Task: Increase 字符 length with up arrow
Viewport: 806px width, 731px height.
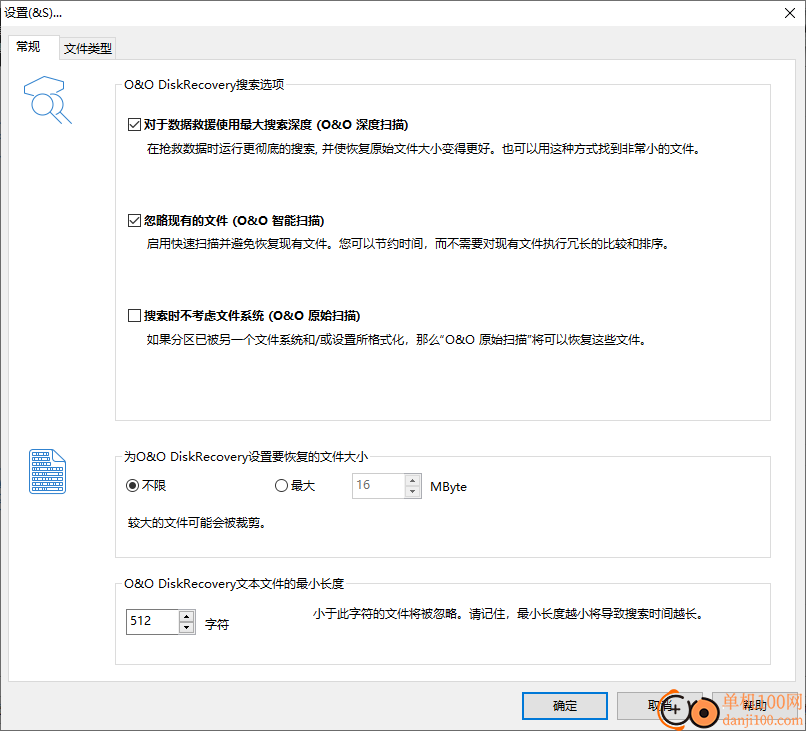Action: point(187,616)
